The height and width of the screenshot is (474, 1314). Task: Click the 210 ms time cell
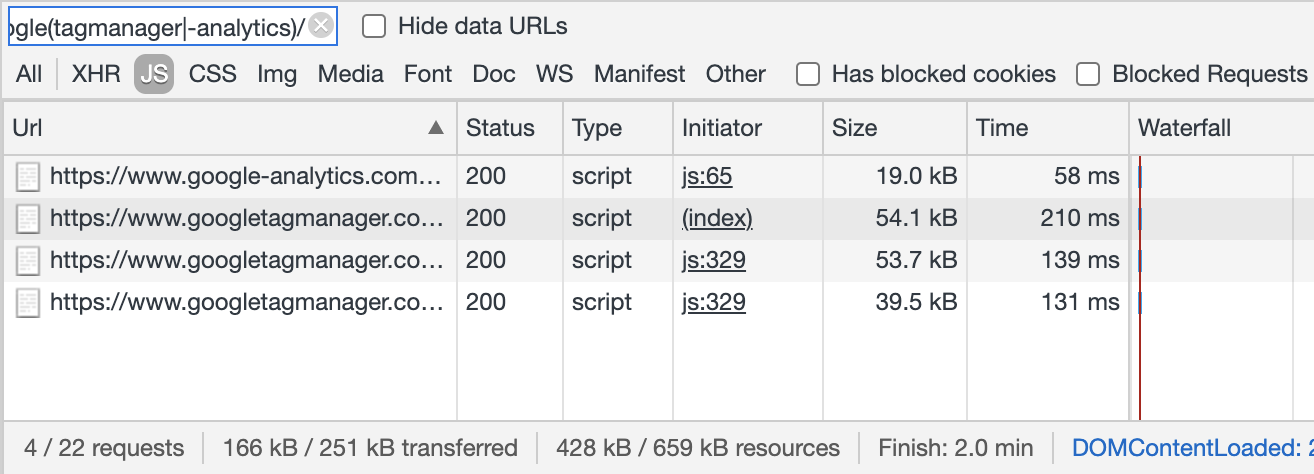point(1048,219)
